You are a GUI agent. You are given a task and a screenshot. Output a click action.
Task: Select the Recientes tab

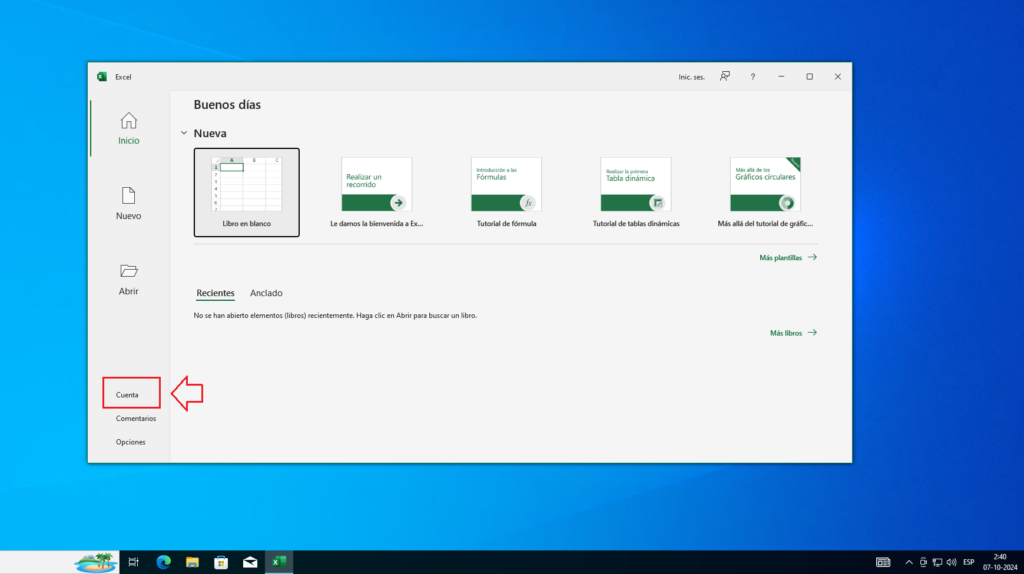point(215,293)
